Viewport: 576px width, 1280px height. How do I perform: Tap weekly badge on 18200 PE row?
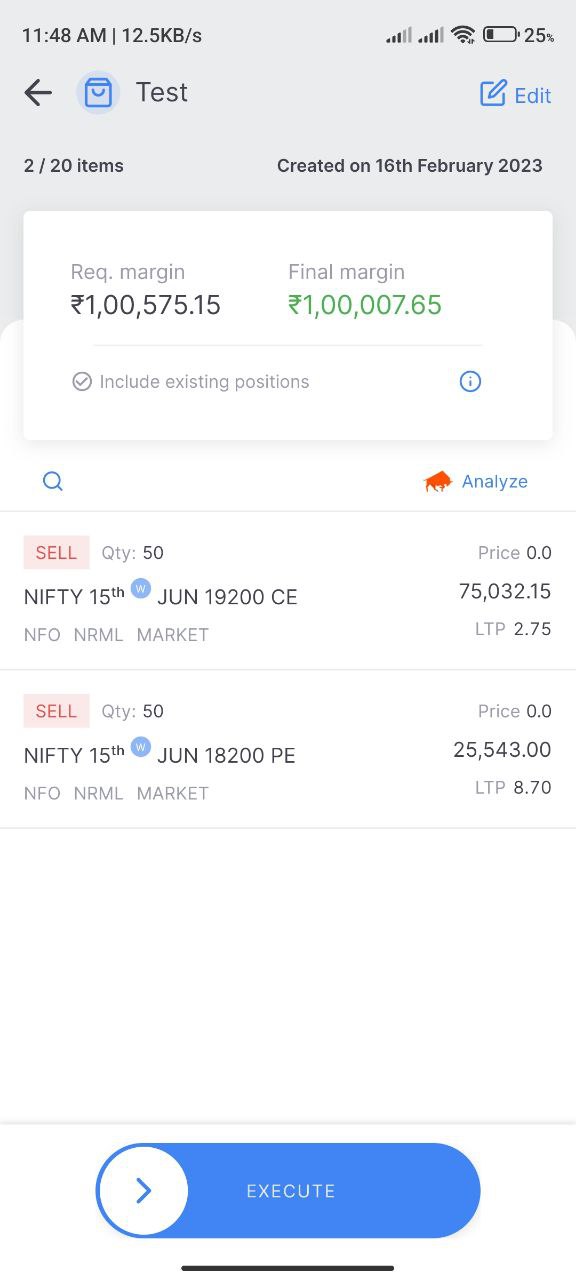point(141,746)
